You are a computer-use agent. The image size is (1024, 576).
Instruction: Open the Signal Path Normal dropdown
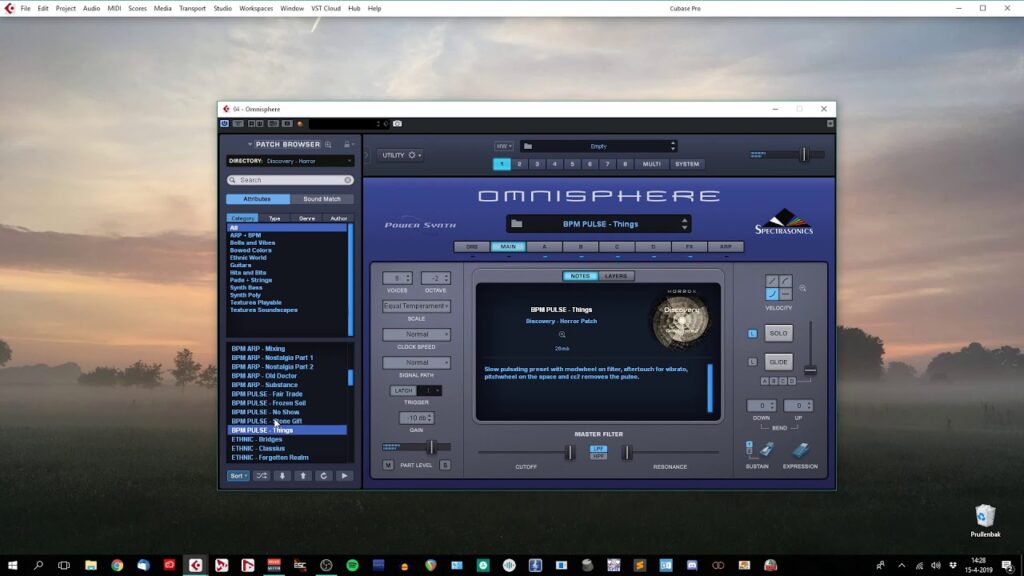417,362
